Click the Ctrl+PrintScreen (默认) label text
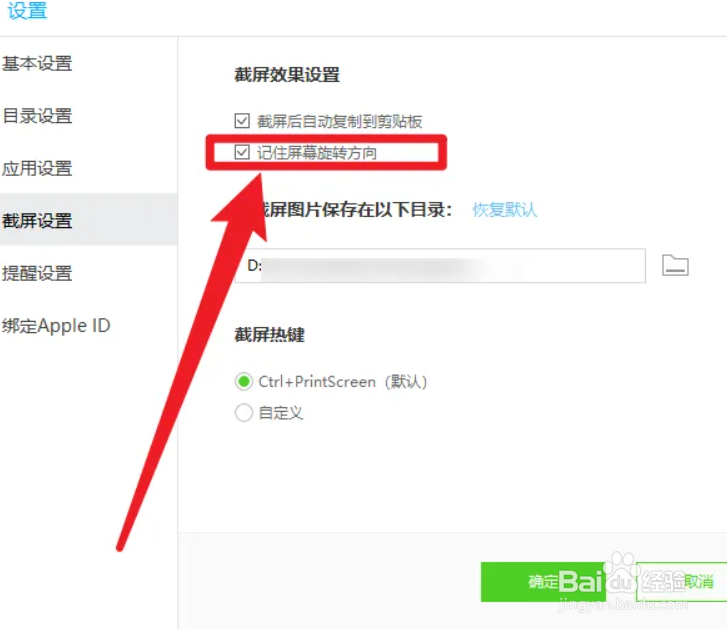727x629 pixels. 342,381
